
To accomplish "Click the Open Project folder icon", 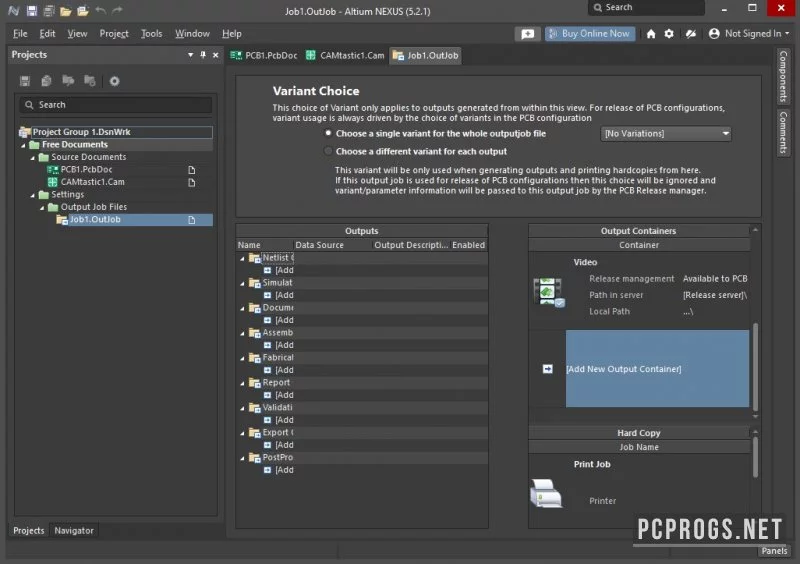I will click(83, 10).
